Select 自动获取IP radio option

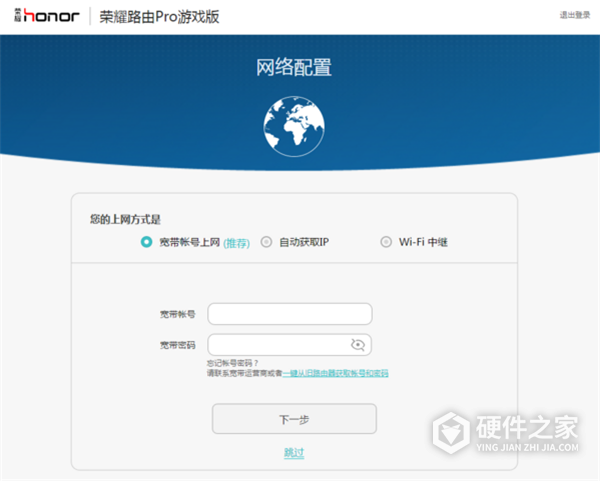[x=266, y=242]
